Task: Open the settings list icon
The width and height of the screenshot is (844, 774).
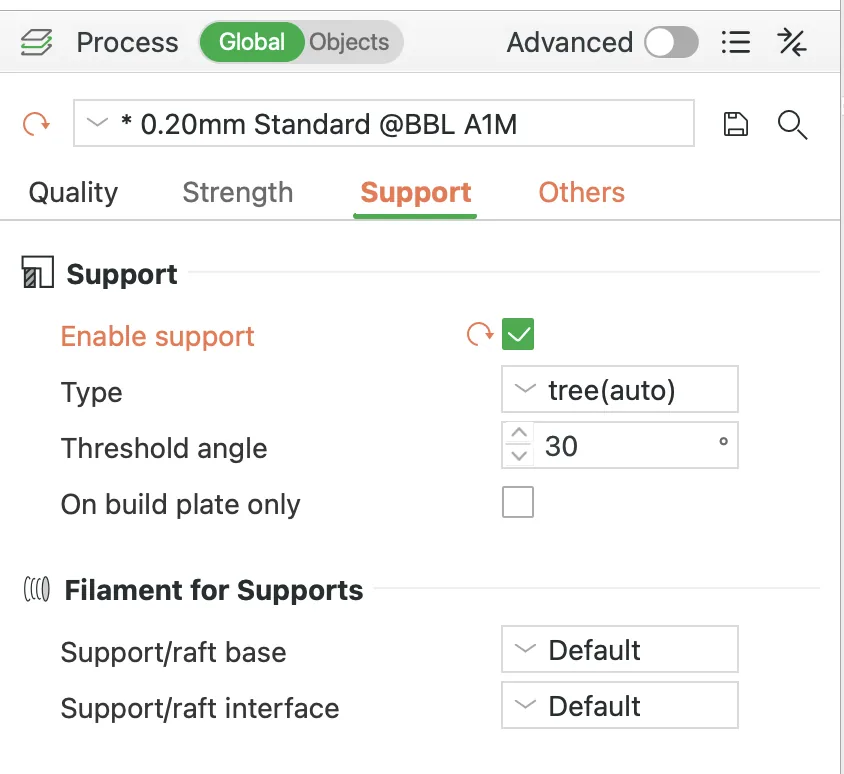Action: click(736, 42)
